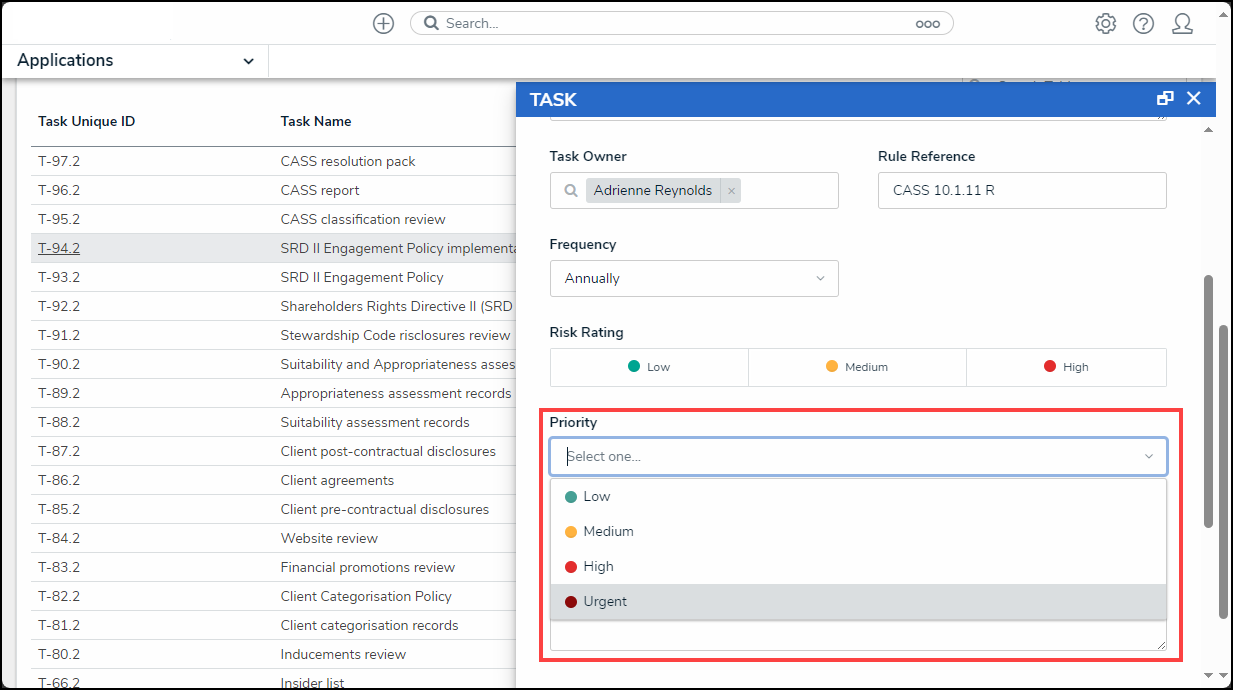Open the user profile icon

(1182, 24)
